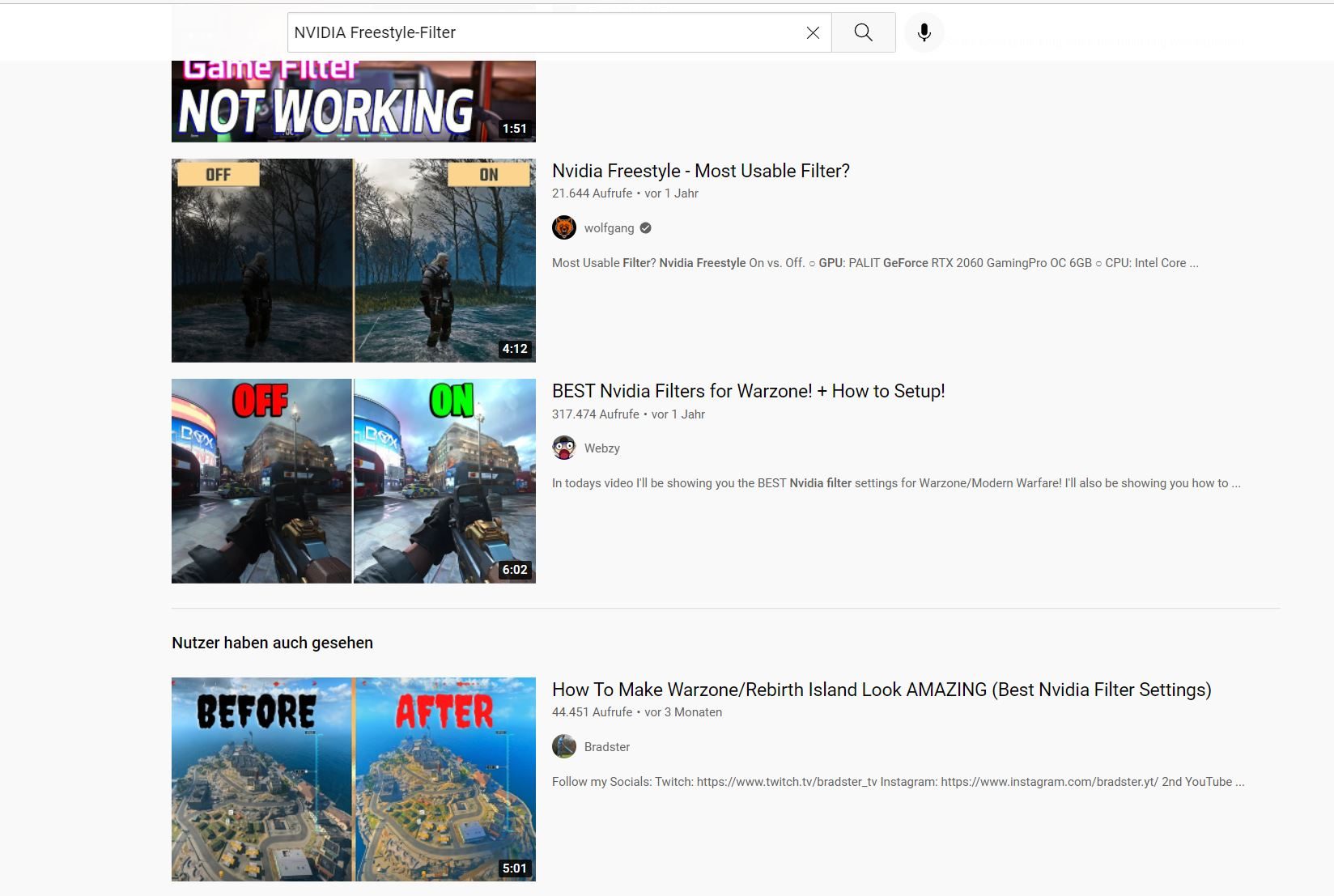The width and height of the screenshot is (1334, 896).
Task: Play the Game Filter NOT WORKING video thumbnail
Action: click(354, 101)
